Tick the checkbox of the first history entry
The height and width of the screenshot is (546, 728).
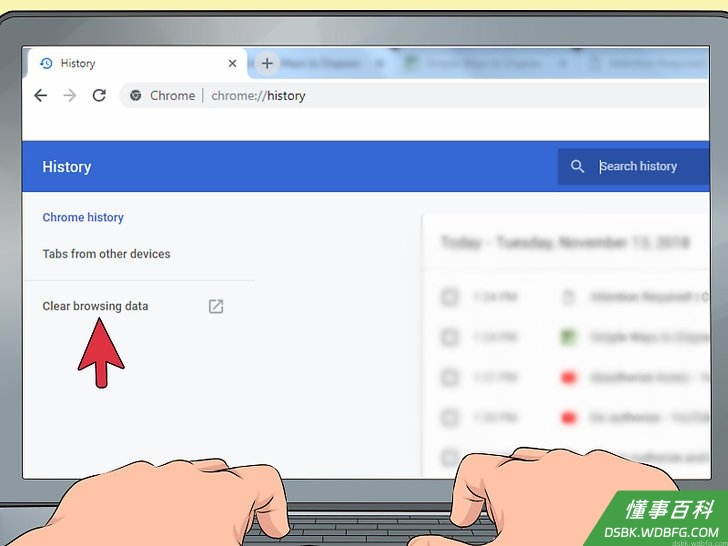449,297
